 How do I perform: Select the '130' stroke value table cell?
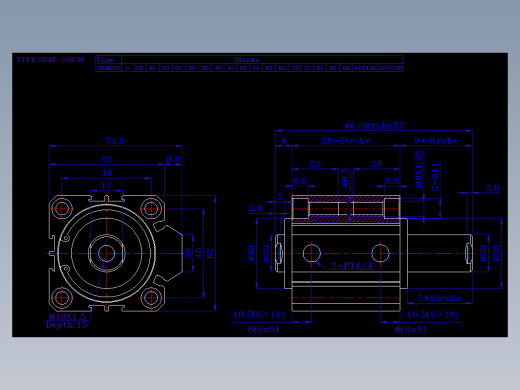(x=397, y=68)
